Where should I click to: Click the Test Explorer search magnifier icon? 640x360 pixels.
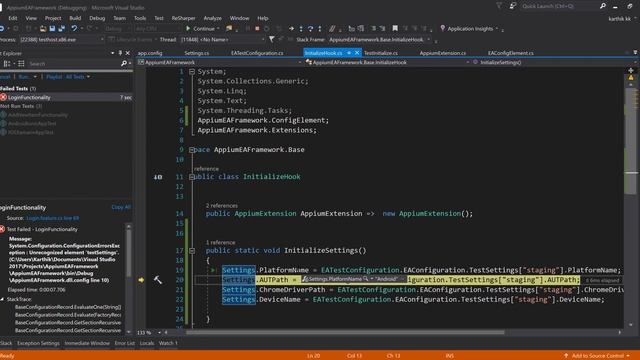124,64
